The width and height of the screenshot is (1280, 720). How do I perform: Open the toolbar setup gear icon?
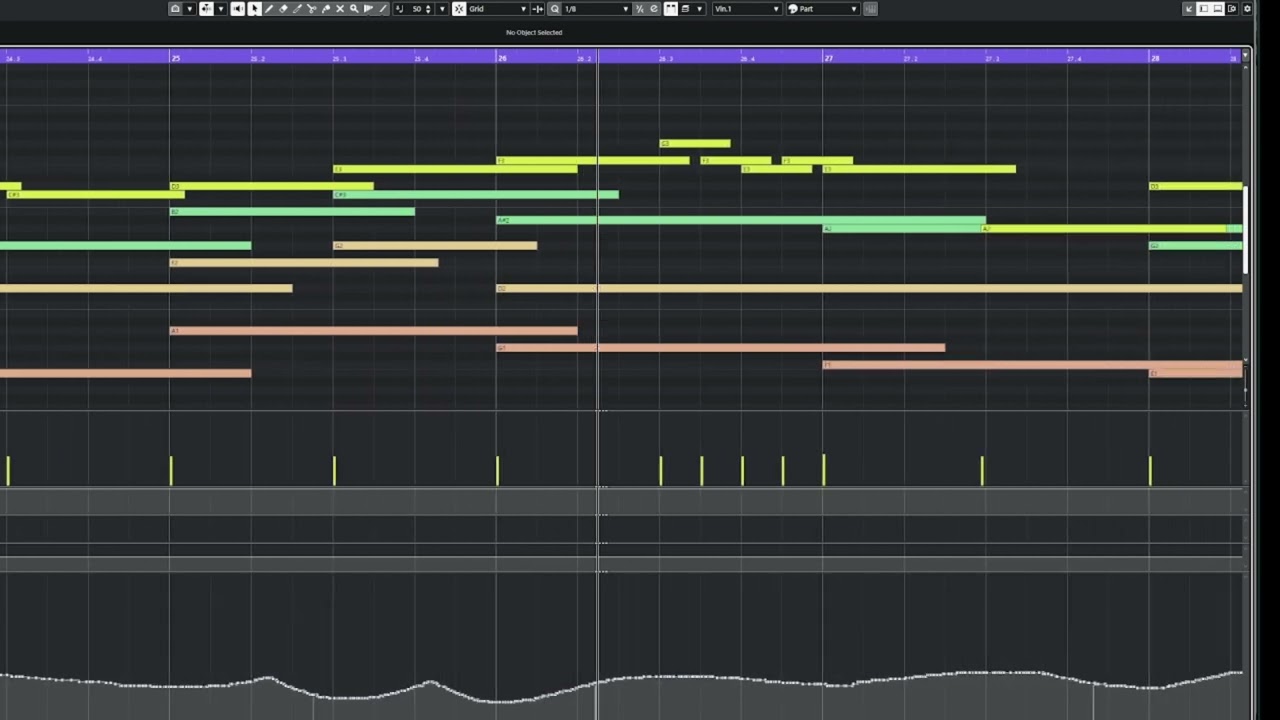1247,8
